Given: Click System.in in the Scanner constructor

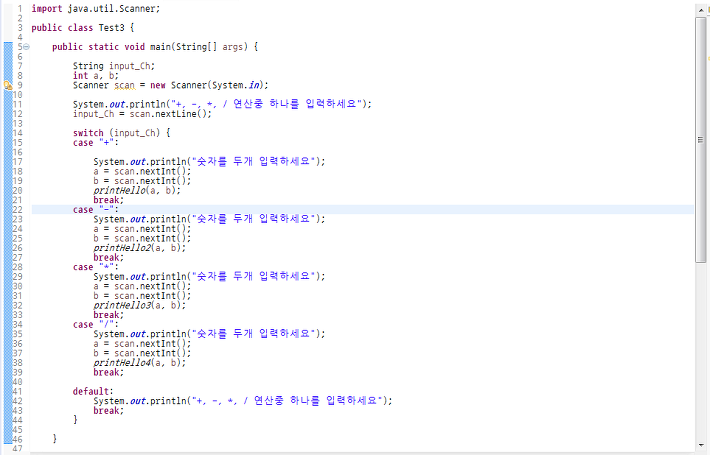Looking at the screenshot, I should [x=236, y=85].
